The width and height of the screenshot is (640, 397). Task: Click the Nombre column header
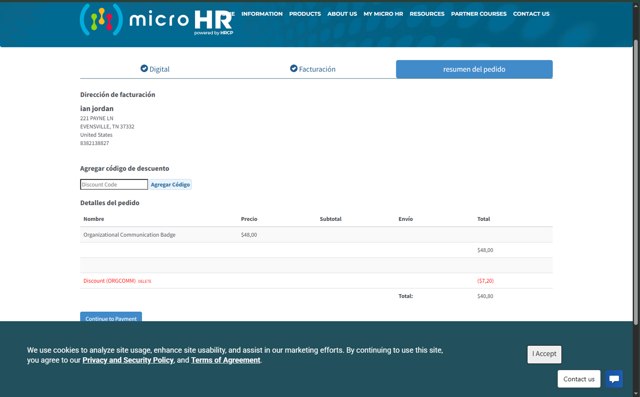click(x=93, y=219)
